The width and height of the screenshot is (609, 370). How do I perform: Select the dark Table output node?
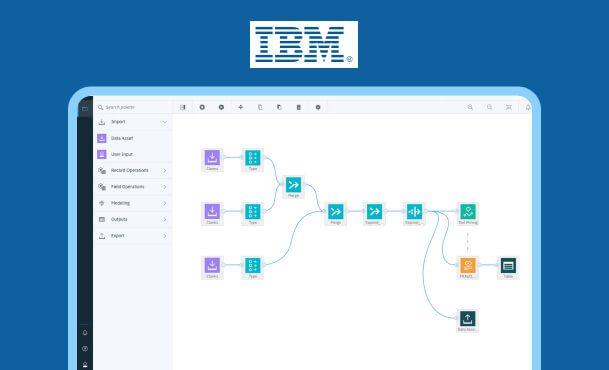tap(508, 268)
